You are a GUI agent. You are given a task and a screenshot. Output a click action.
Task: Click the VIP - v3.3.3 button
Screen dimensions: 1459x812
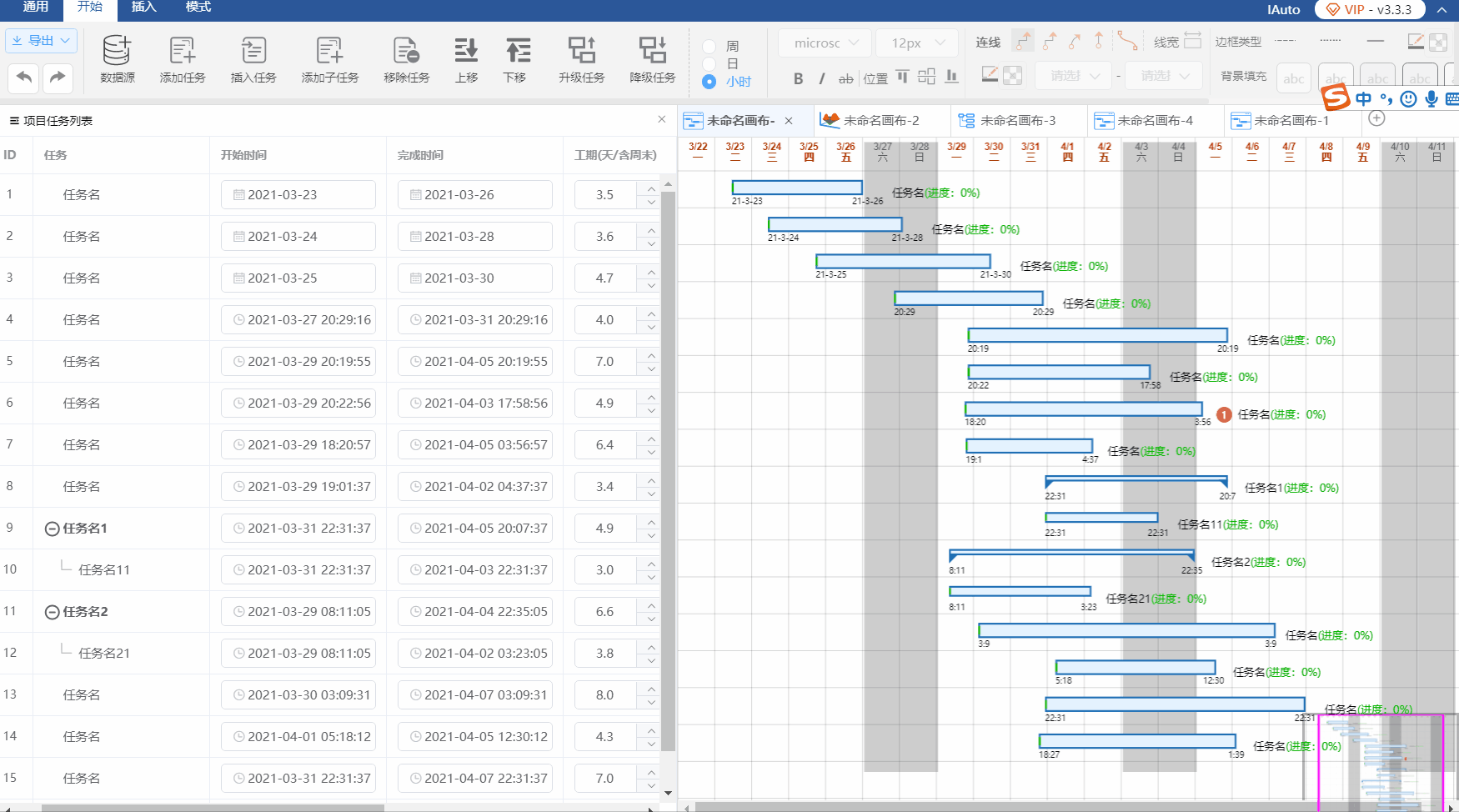click(x=1369, y=10)
